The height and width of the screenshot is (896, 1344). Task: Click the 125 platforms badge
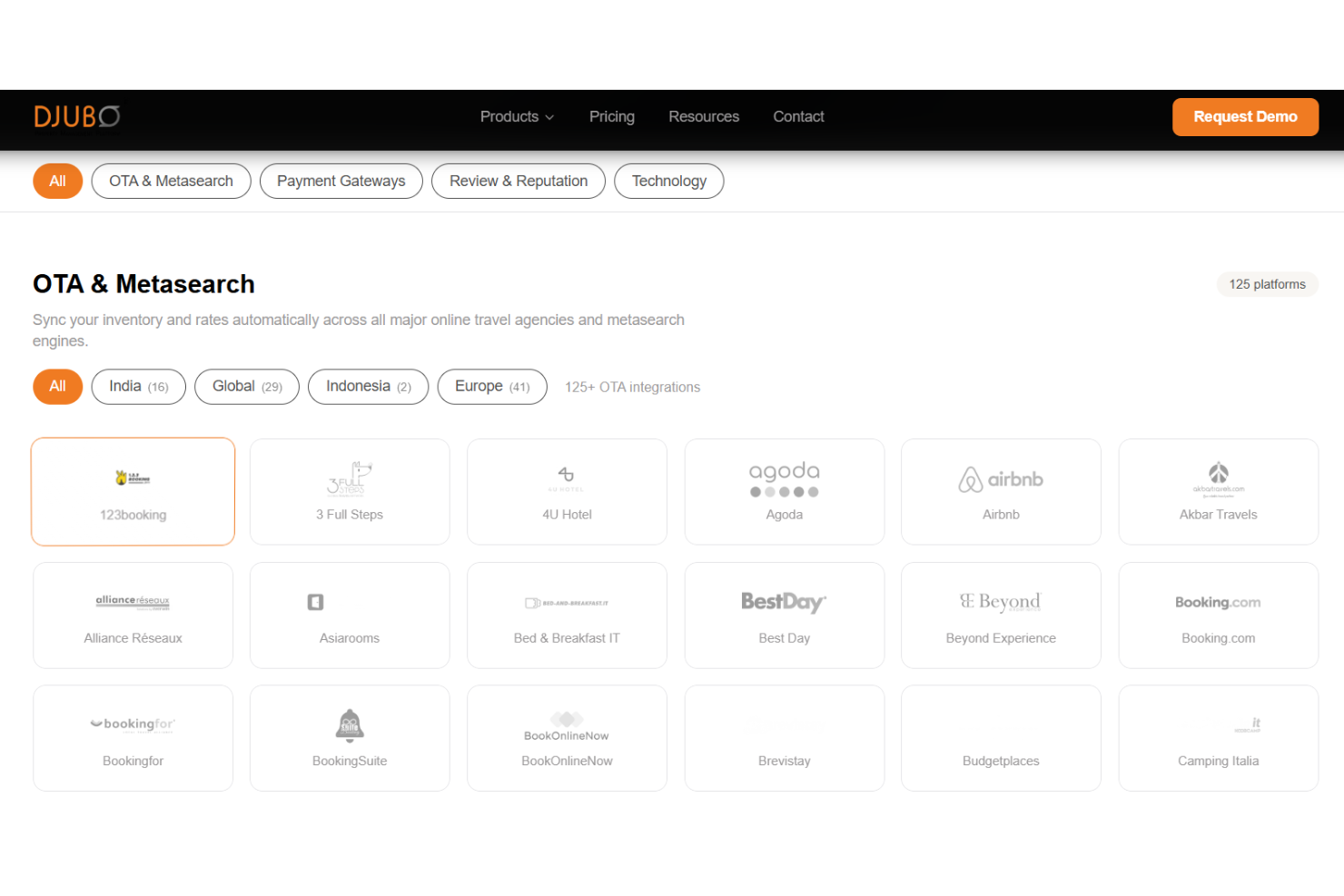[x=1267, y=284]
